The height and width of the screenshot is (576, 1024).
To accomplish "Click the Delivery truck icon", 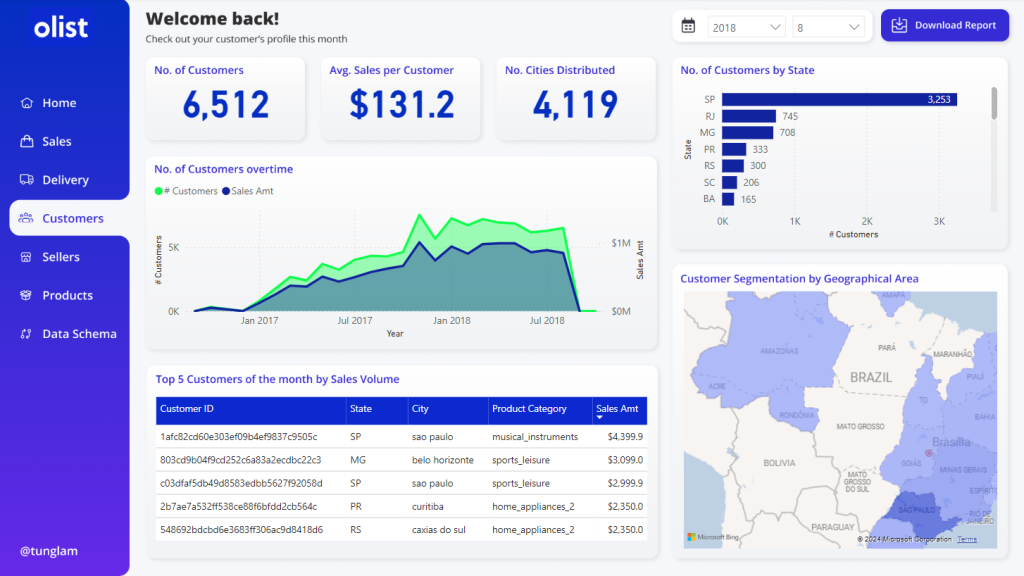I will point(27,180).
